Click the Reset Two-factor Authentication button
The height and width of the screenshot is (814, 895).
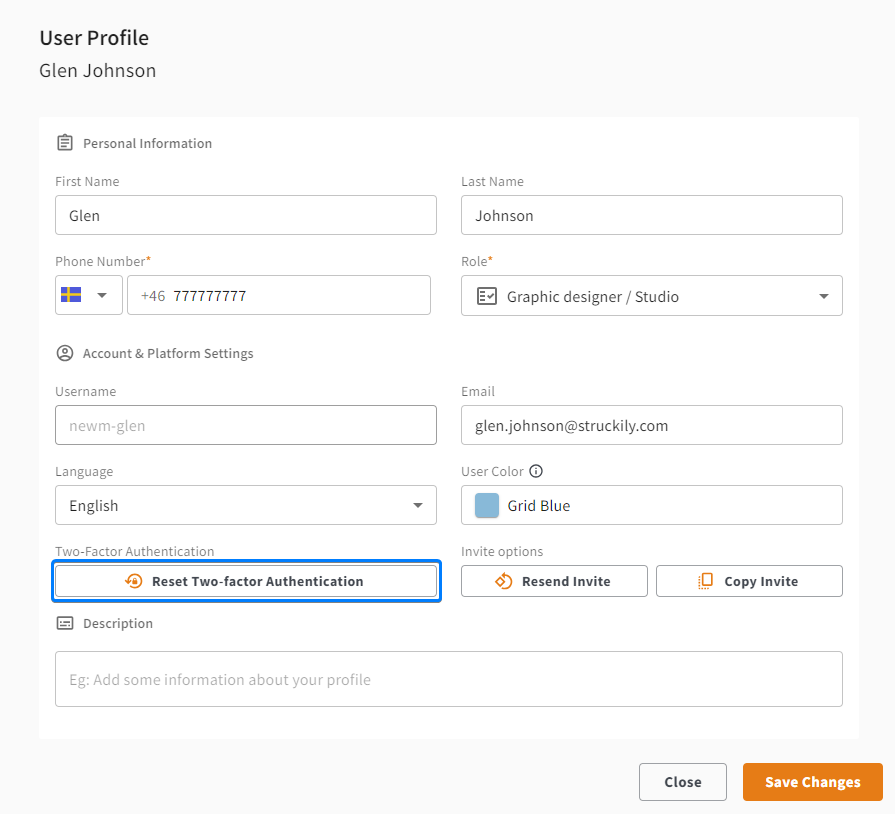pyautogui.click(x=246, y=581)
